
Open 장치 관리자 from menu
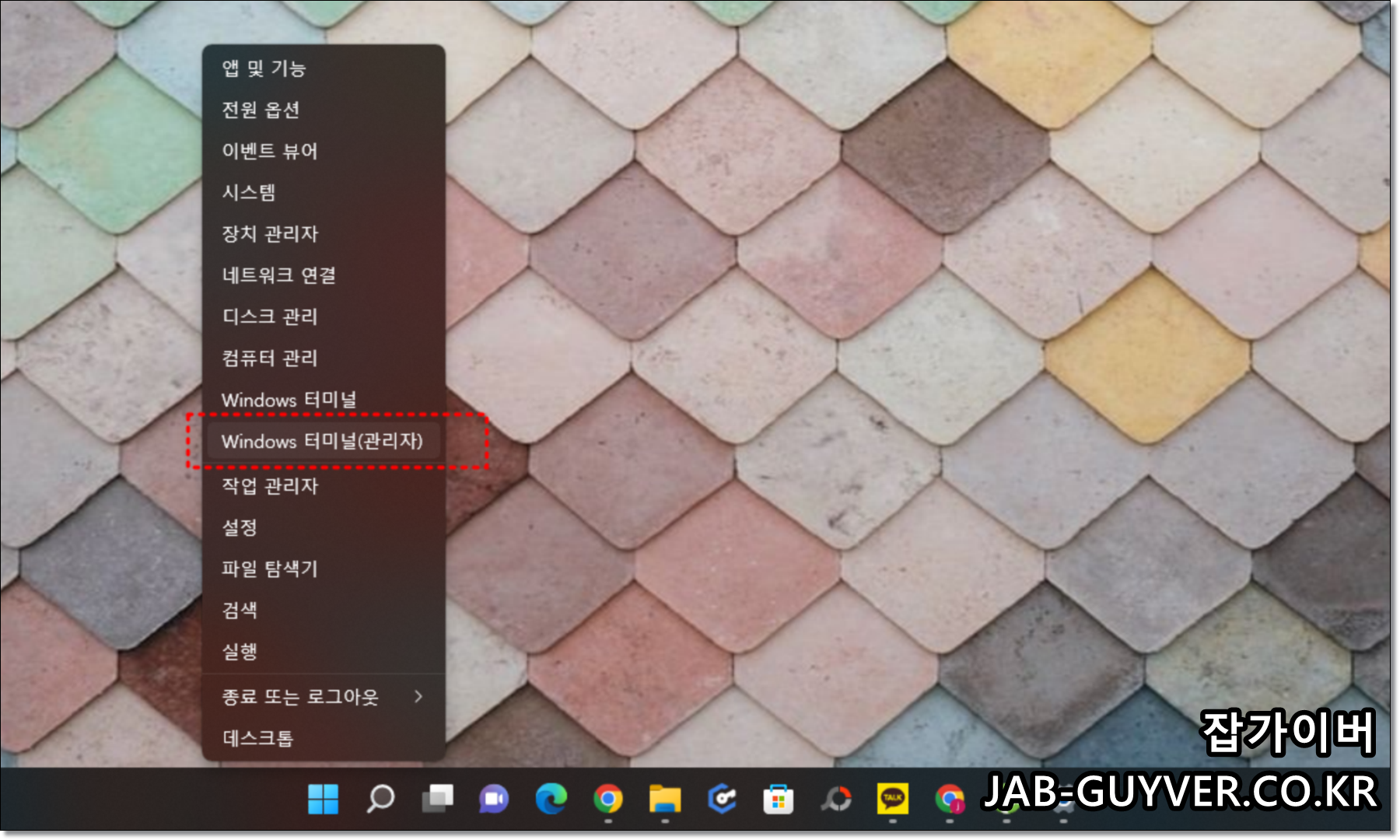point(324,233)
